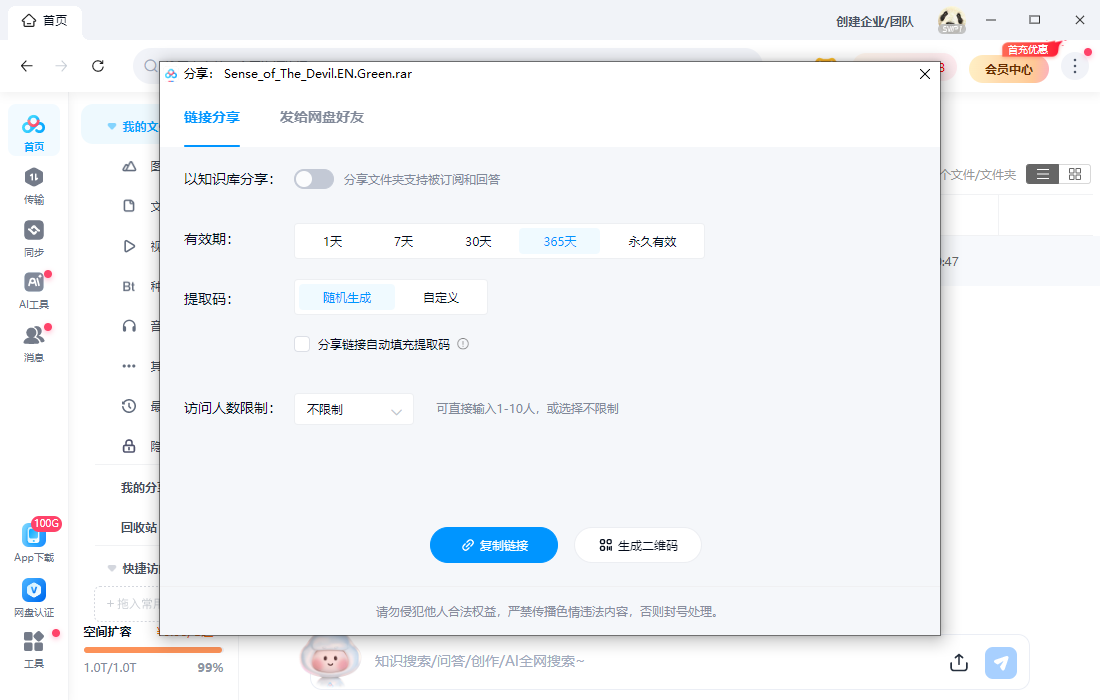This screenshot has width=1100, height=700.
Task: Open 消息 messages from the sidebar
Action: tap(34, 335)
